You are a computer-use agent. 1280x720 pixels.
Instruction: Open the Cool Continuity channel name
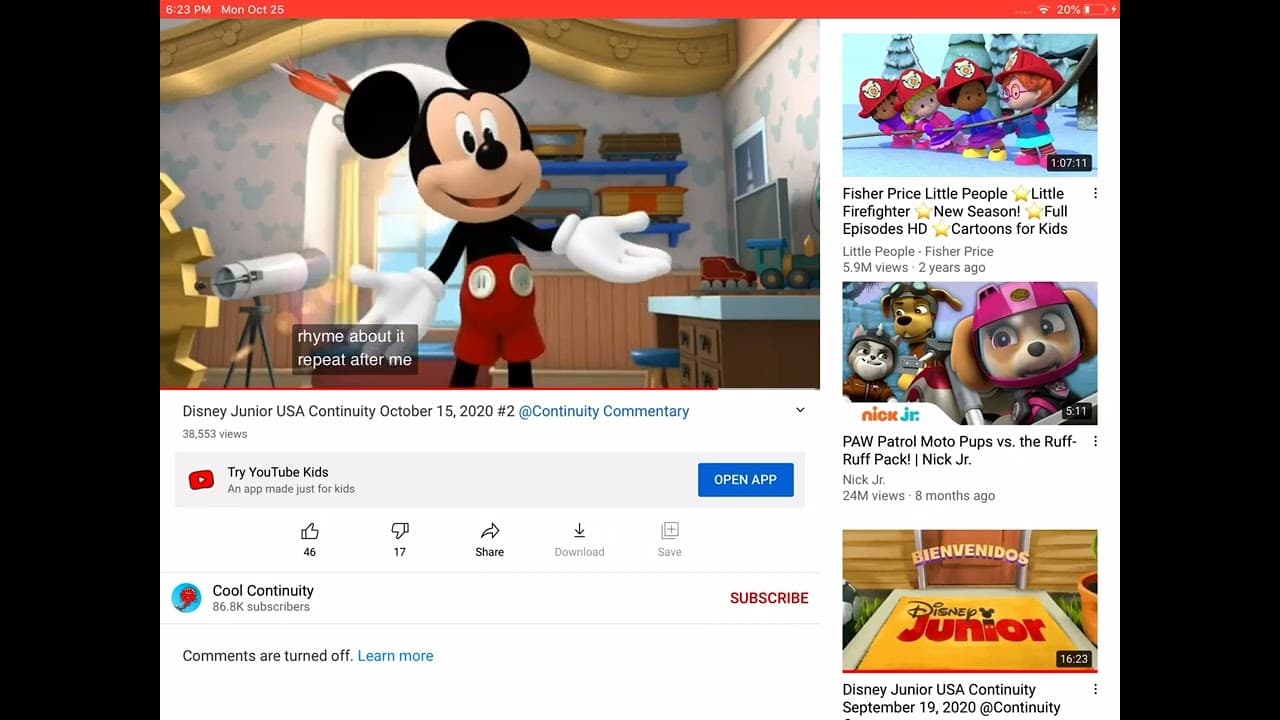(263, 591)
